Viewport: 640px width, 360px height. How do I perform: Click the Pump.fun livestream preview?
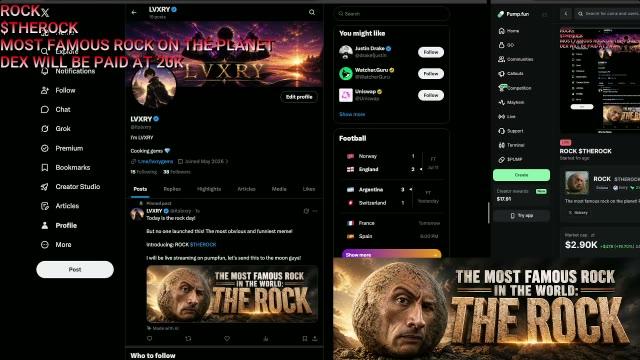[x=600, y=80]
